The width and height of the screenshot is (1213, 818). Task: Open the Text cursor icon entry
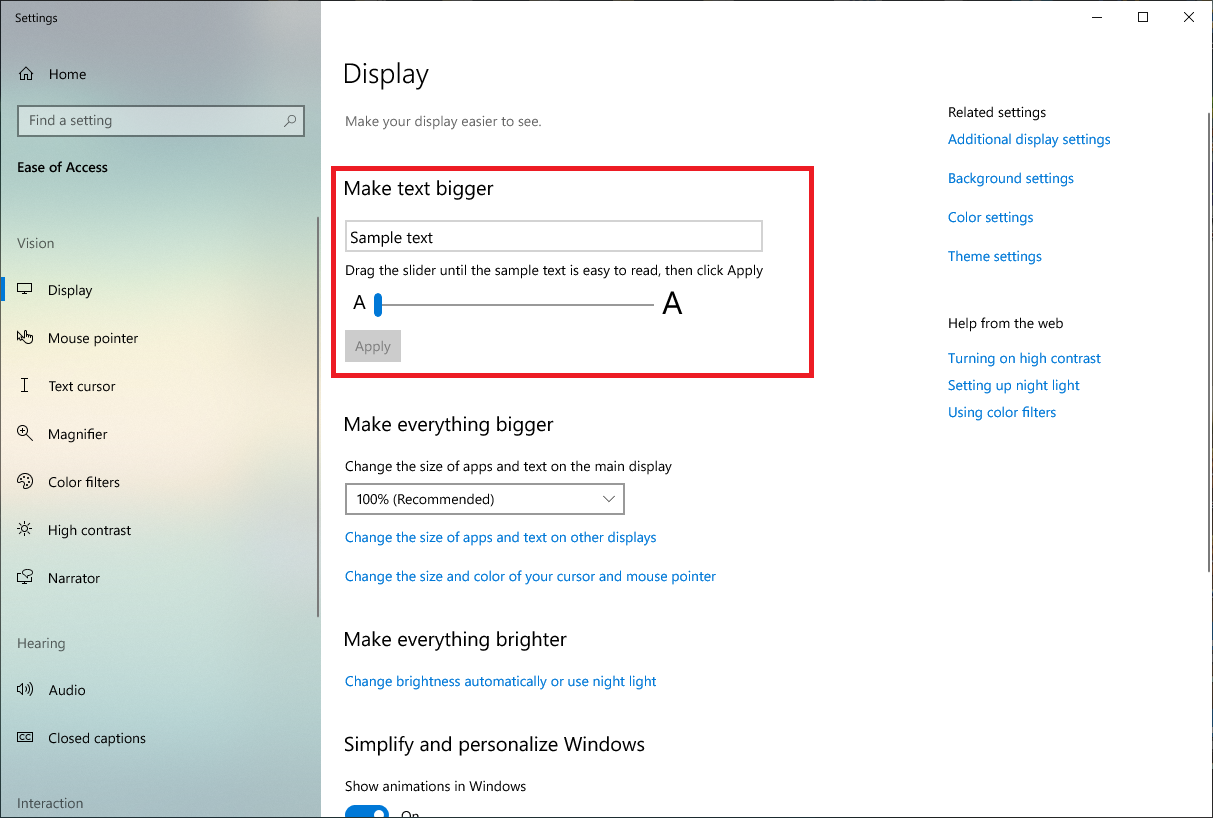click(x=26, y=386)
